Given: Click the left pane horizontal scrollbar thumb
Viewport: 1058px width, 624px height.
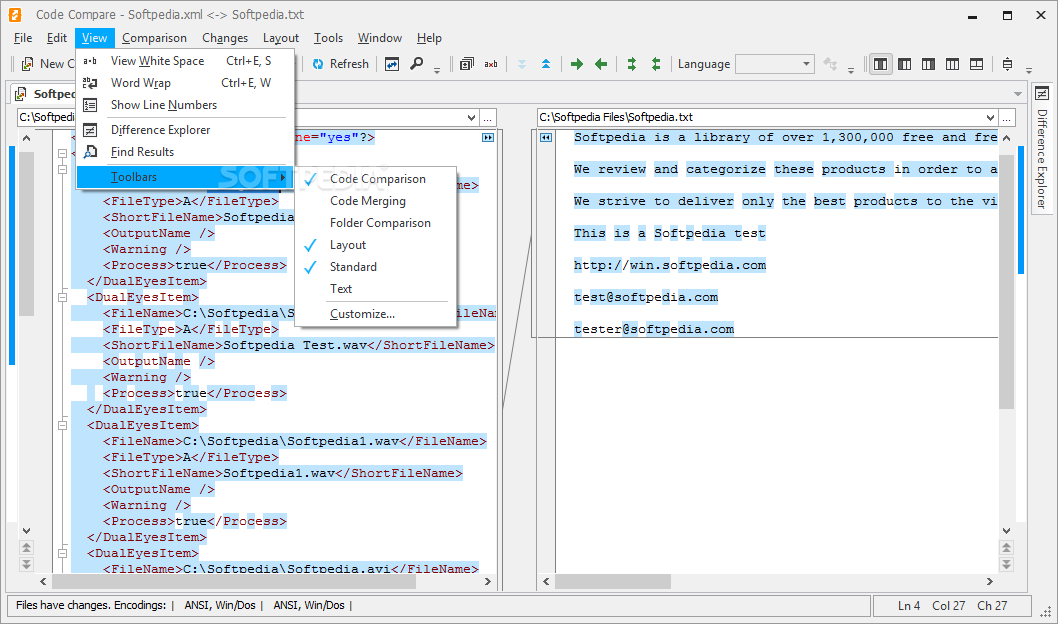Looking at the screenshot, I should (x=234, y=582).
